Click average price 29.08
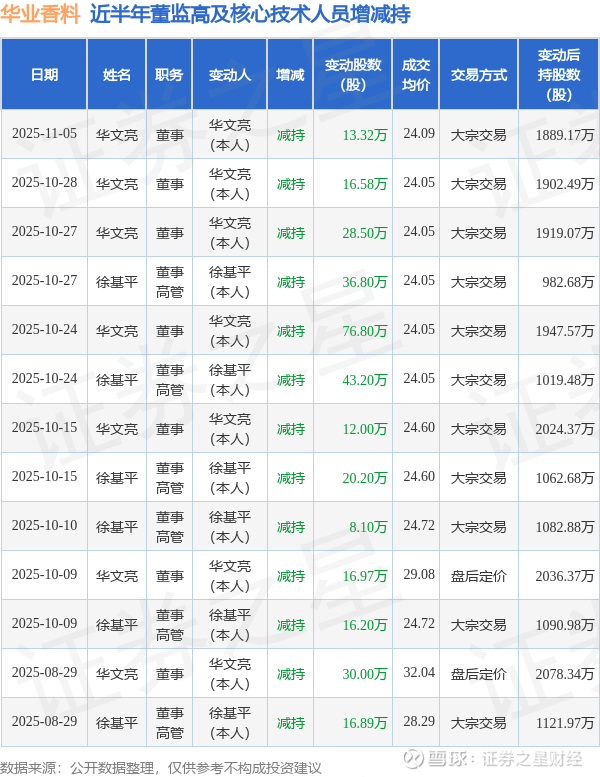Screen dimensions: 600x777 pos(419,575)
